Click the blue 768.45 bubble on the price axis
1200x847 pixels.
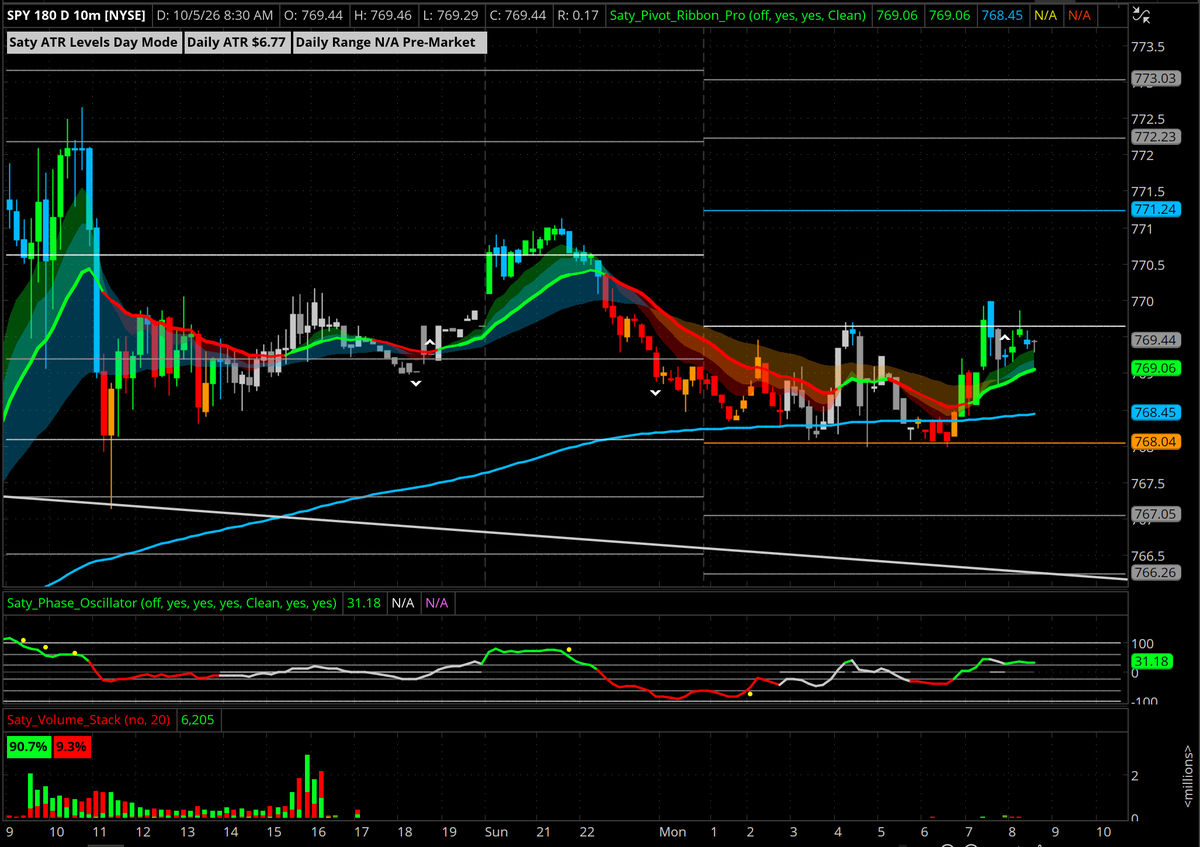pos(1154,412)
